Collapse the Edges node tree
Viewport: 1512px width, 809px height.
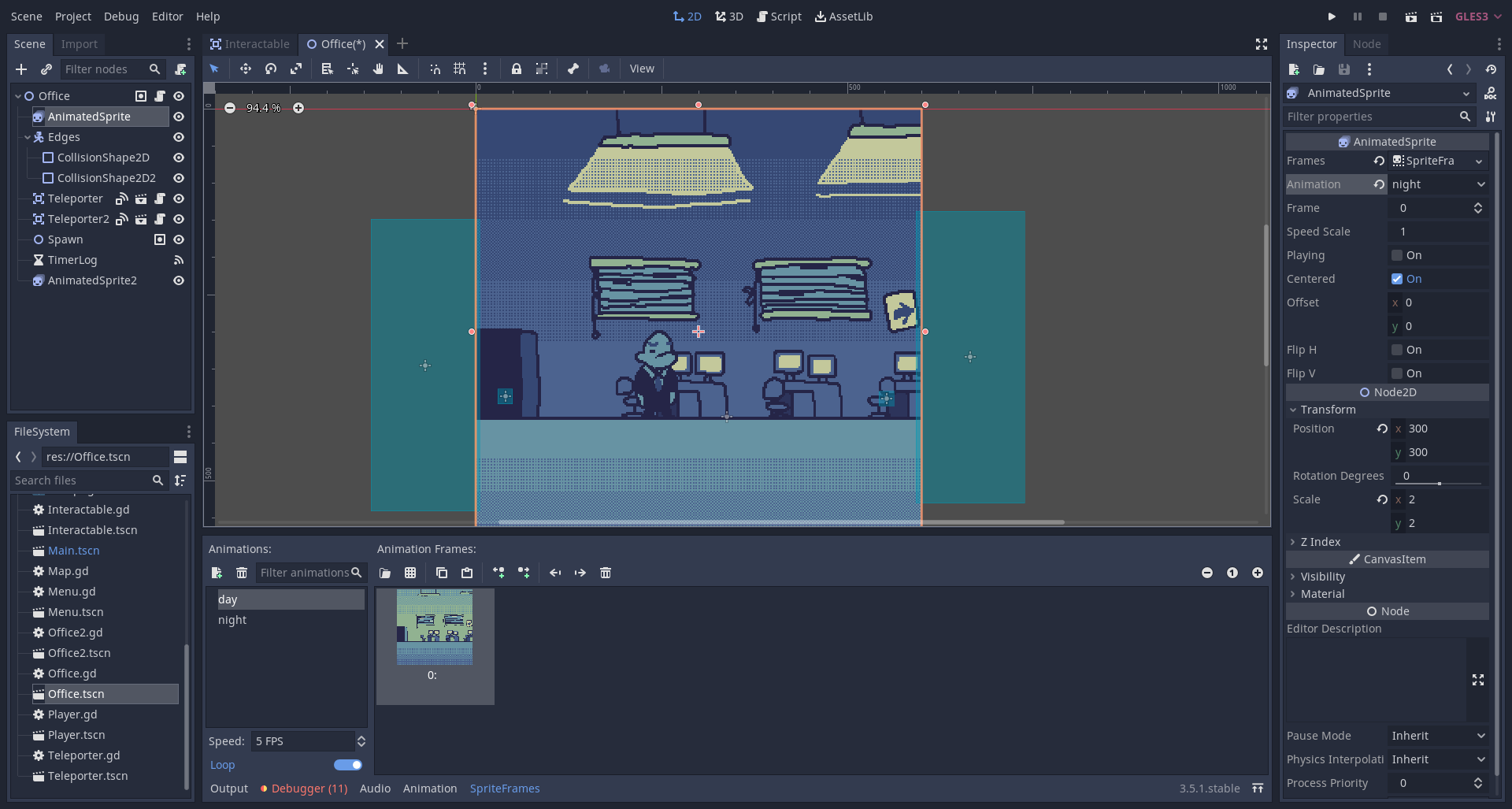pos(28,137)
